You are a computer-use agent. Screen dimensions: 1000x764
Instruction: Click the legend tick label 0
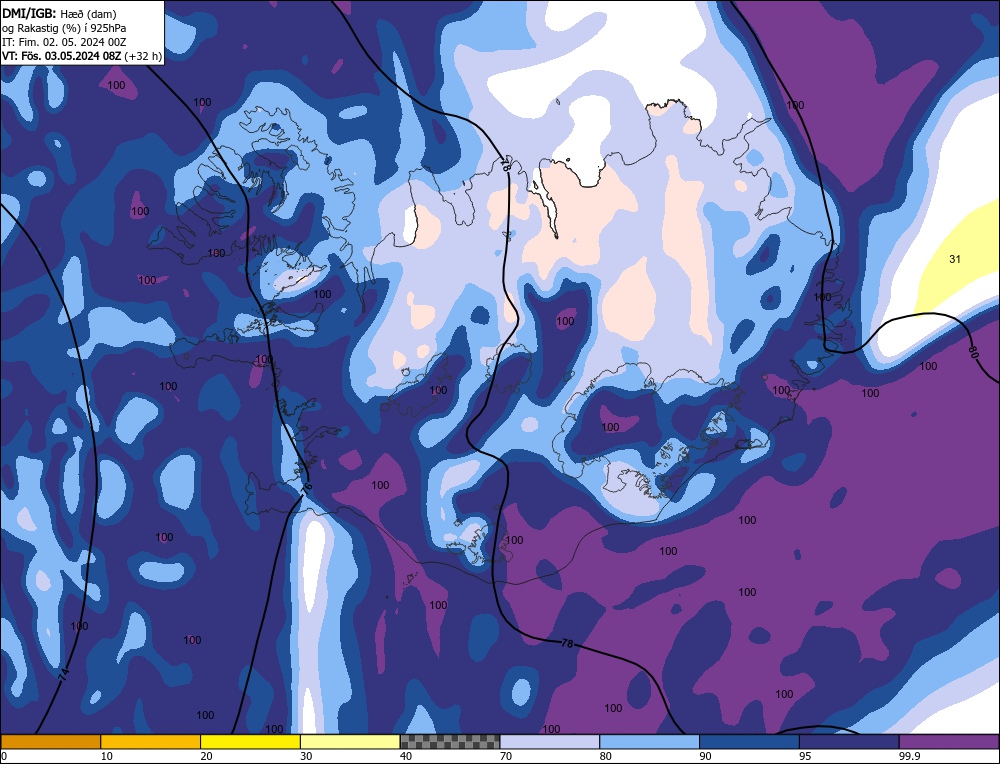tap(4, 756)
